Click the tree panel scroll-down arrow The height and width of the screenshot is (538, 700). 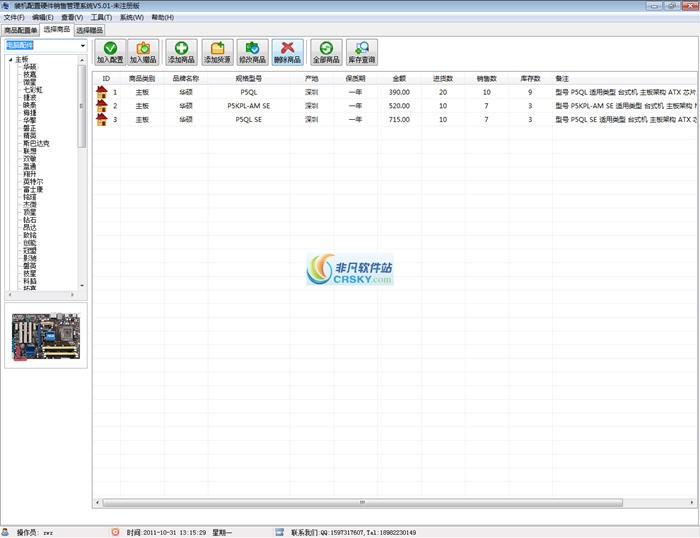click(82, 285)
